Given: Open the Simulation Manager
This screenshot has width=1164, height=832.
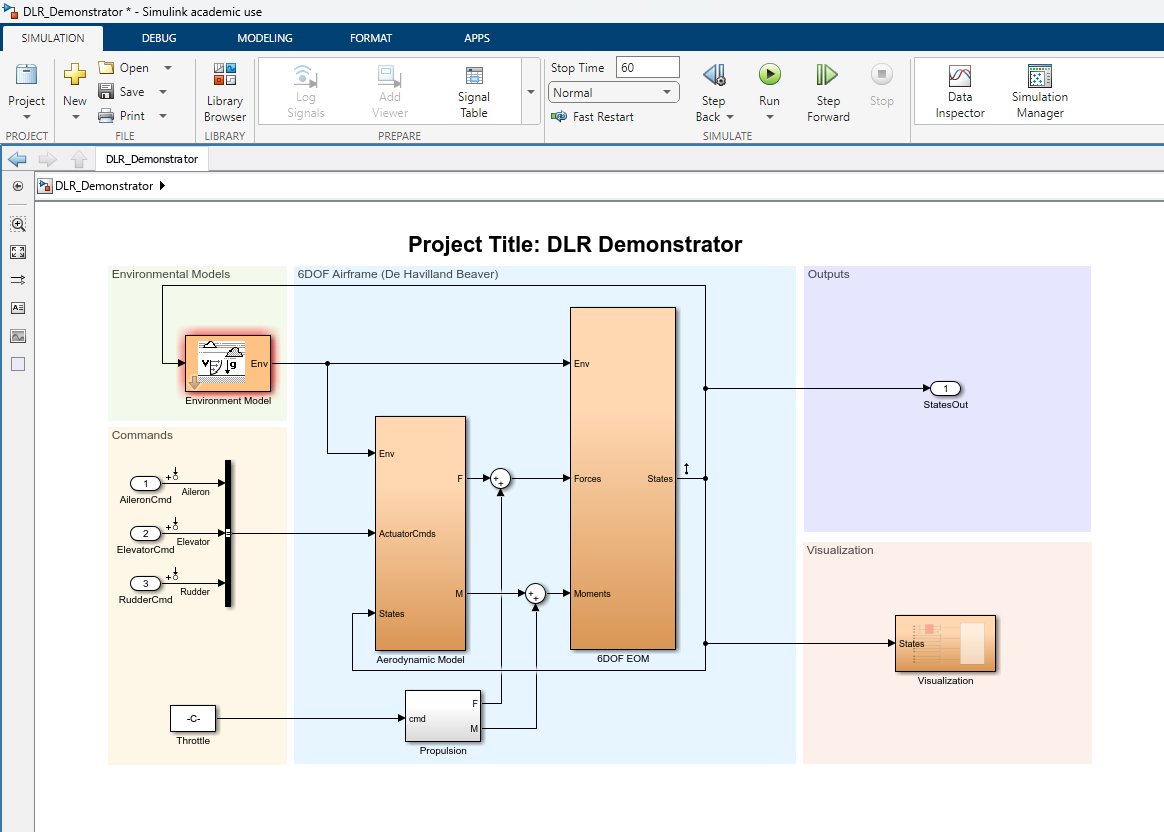Looking at the screenshot, I should click(1039, 92).
